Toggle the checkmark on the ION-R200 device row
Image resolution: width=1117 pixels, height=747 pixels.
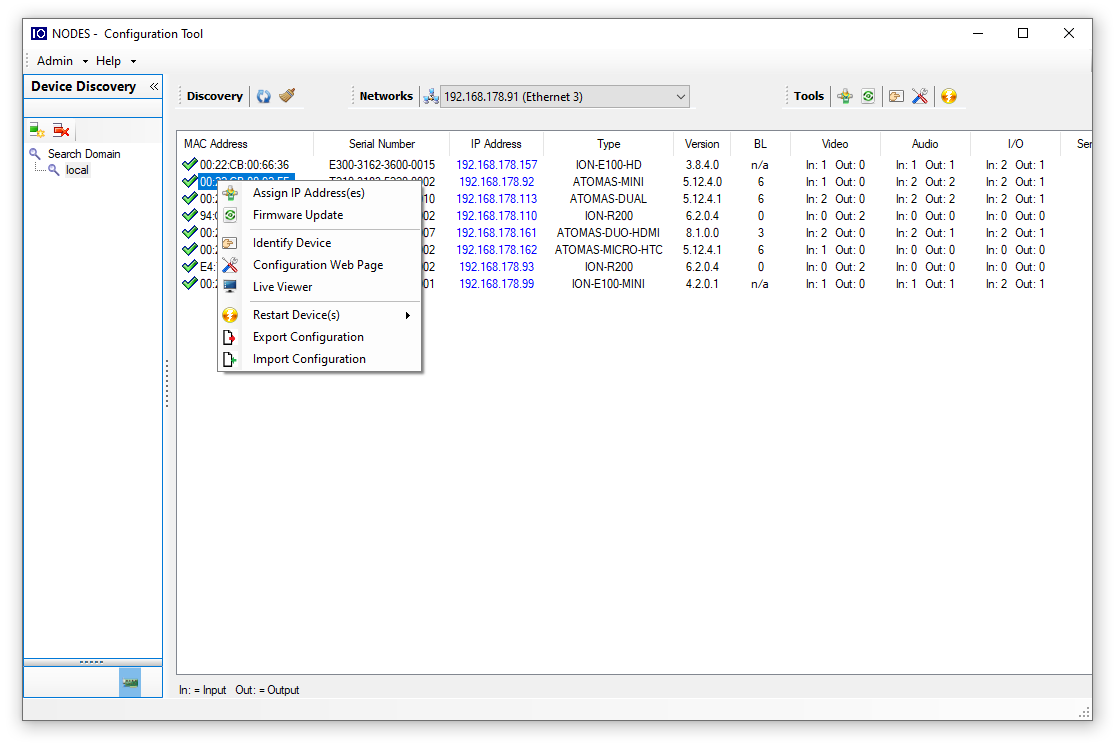(x=190, y=215)
